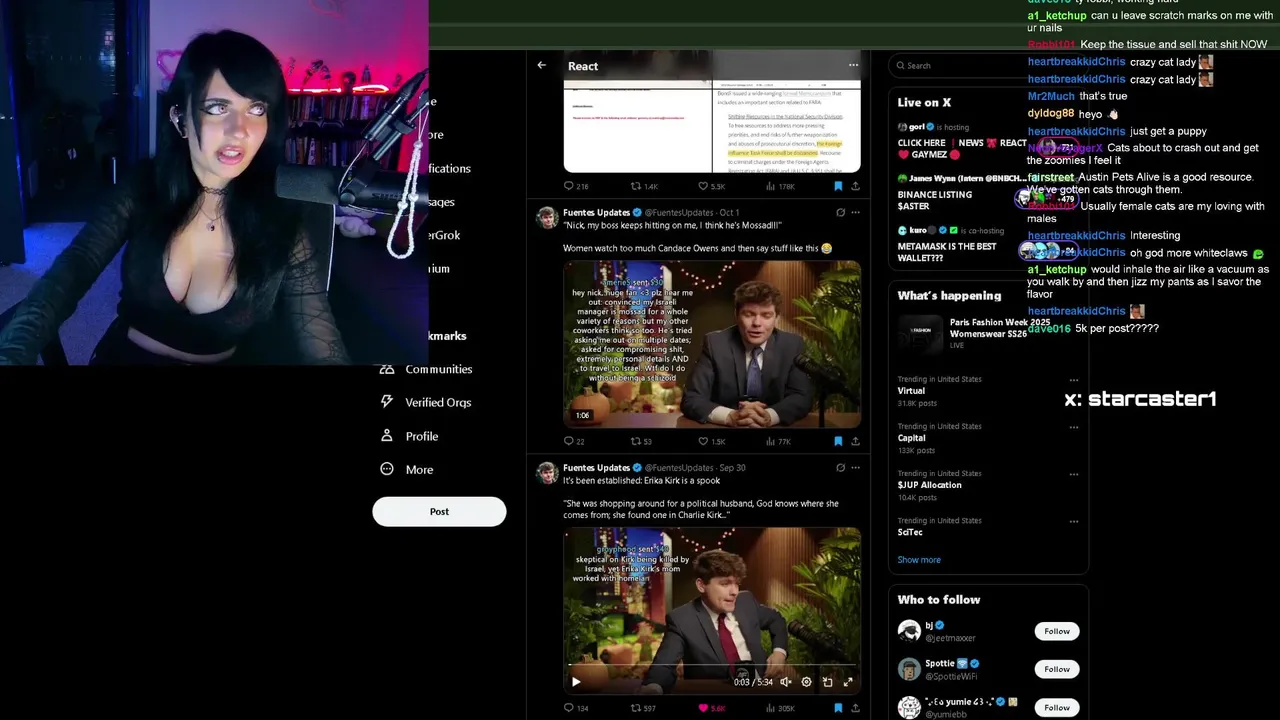
Task: Open the Communities section
Action: click(x=426, y=369)
